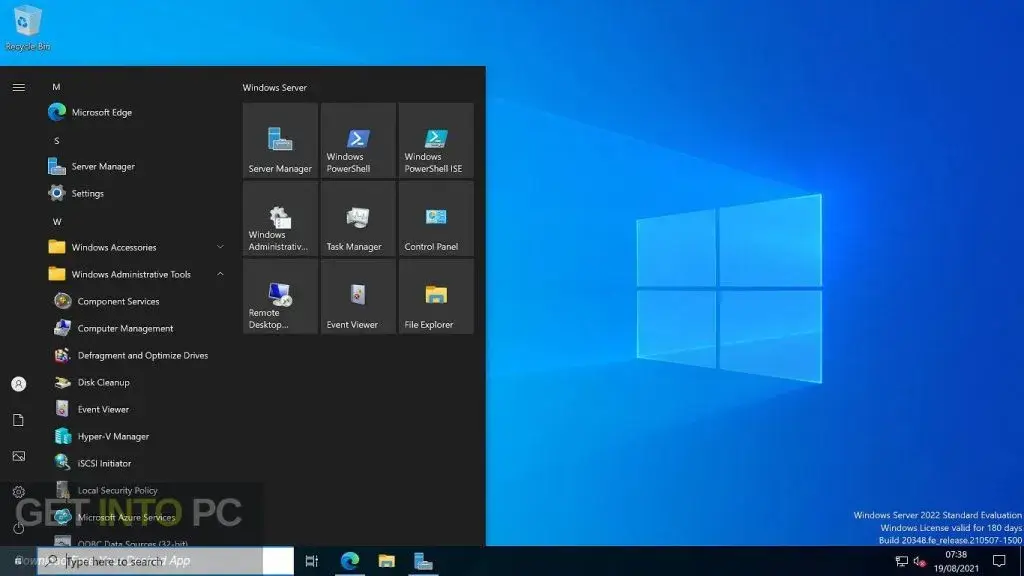Launch Windows PowerShell ISE from the tiles
Viewport: 1024px width, 576px height.
pos(435,140)
